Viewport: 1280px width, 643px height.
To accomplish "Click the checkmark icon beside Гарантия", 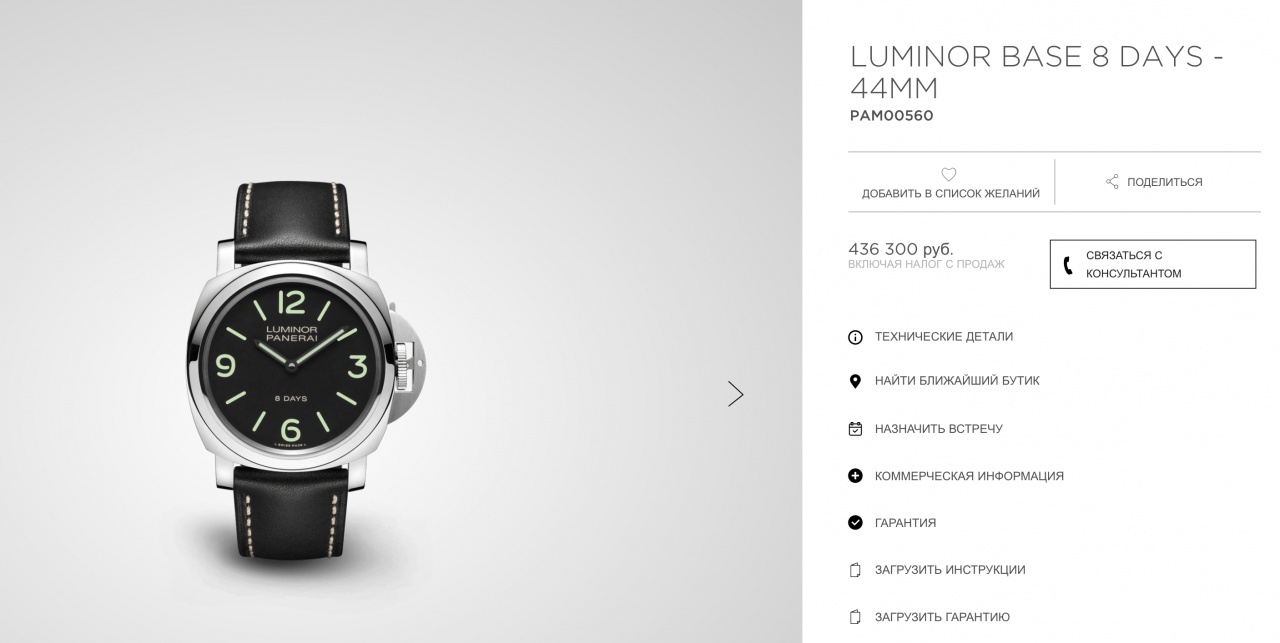I will (x=855, y=523).
